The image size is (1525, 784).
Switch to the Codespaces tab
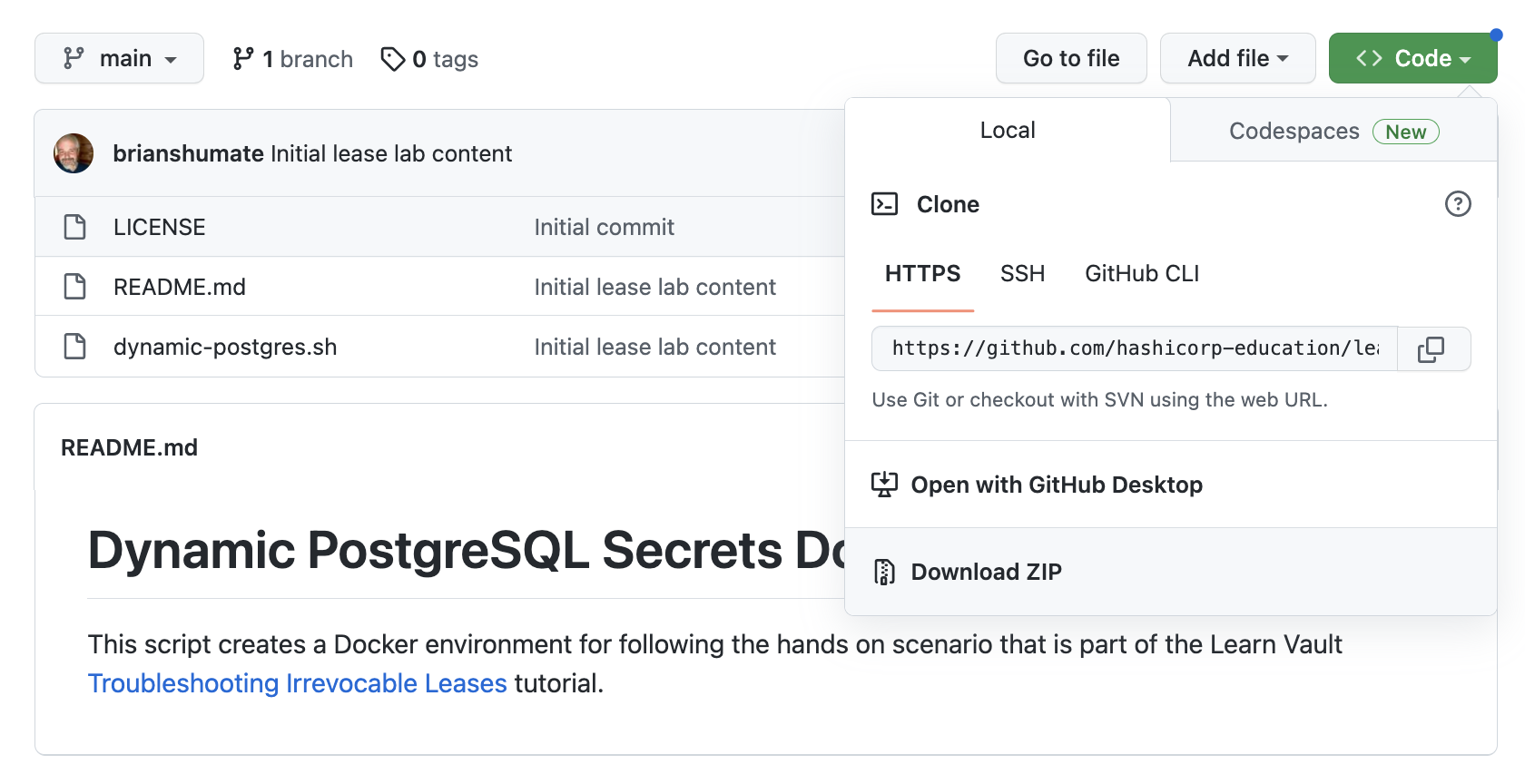tap(1333, 131)
